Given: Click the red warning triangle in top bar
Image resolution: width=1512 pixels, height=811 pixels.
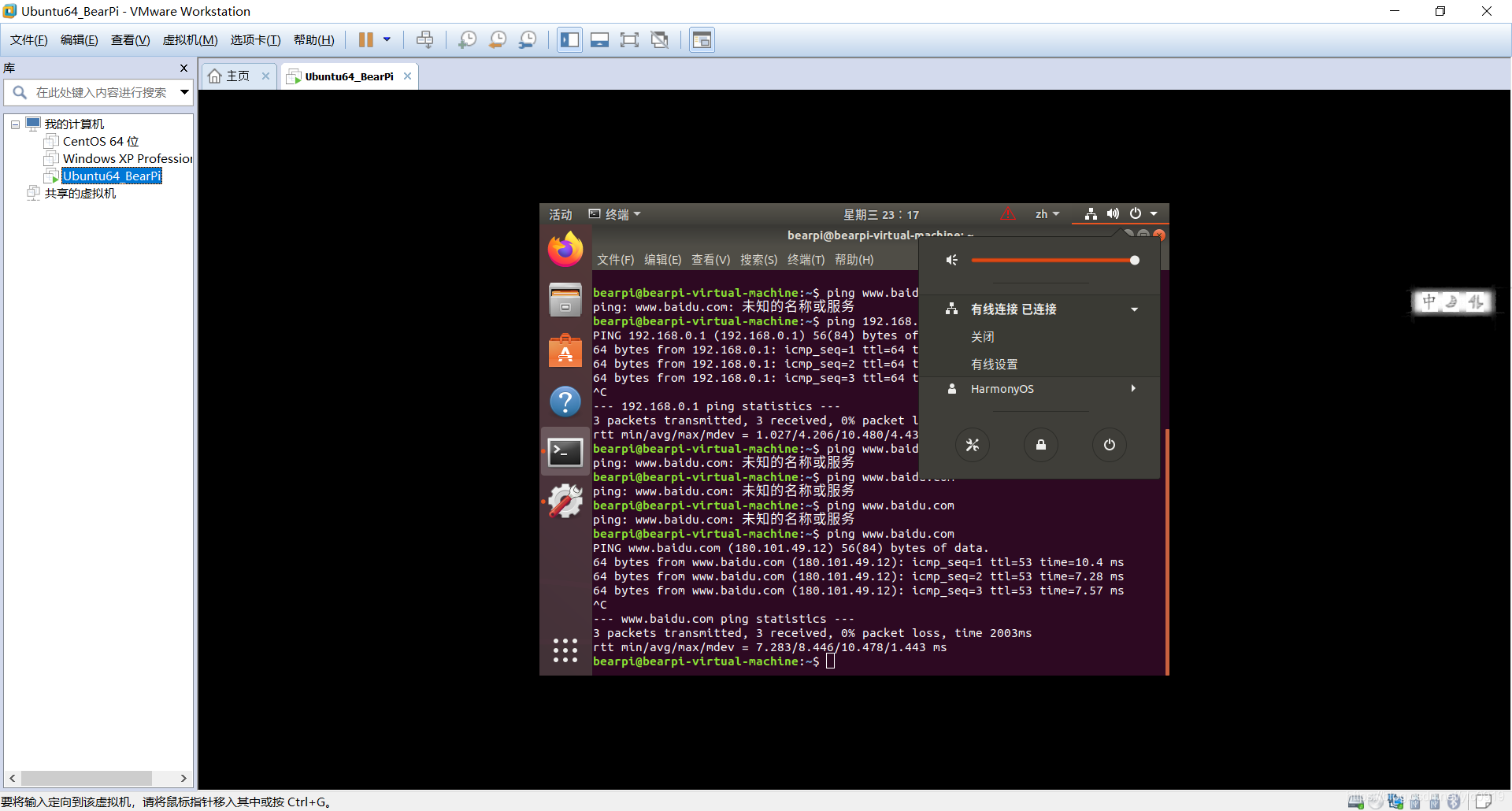Looking at the screenshot, I should 1007,214.
